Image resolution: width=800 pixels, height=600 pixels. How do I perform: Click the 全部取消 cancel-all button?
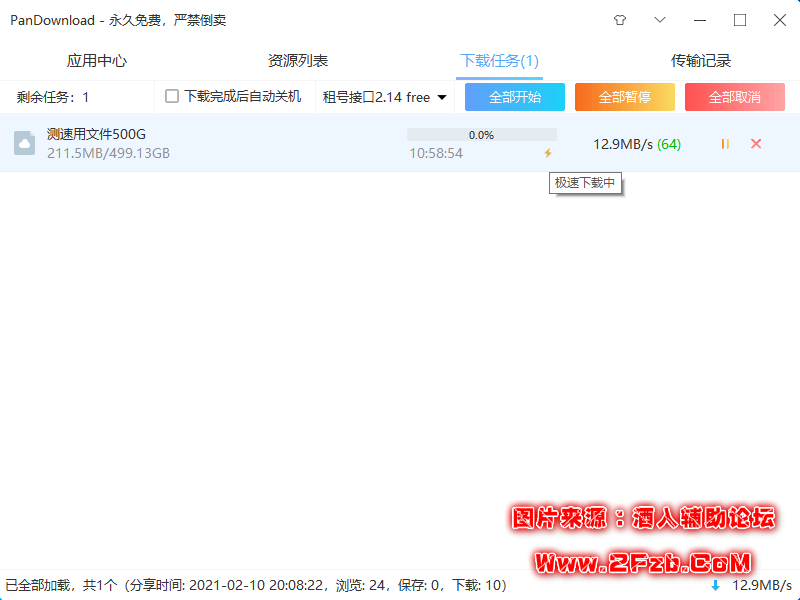(x=734, y=97)
